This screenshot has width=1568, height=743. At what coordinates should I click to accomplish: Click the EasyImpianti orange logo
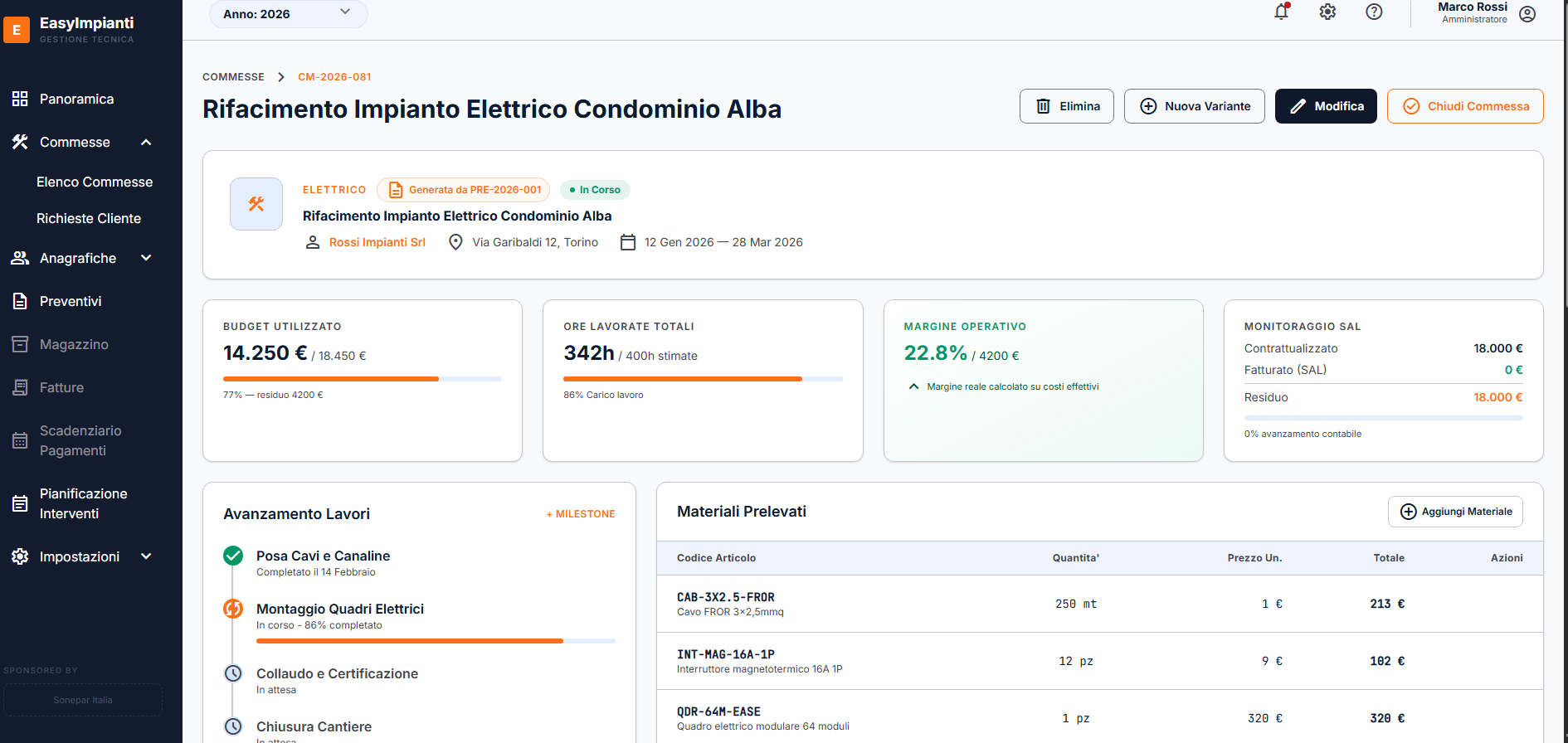[x=17, y=30]
